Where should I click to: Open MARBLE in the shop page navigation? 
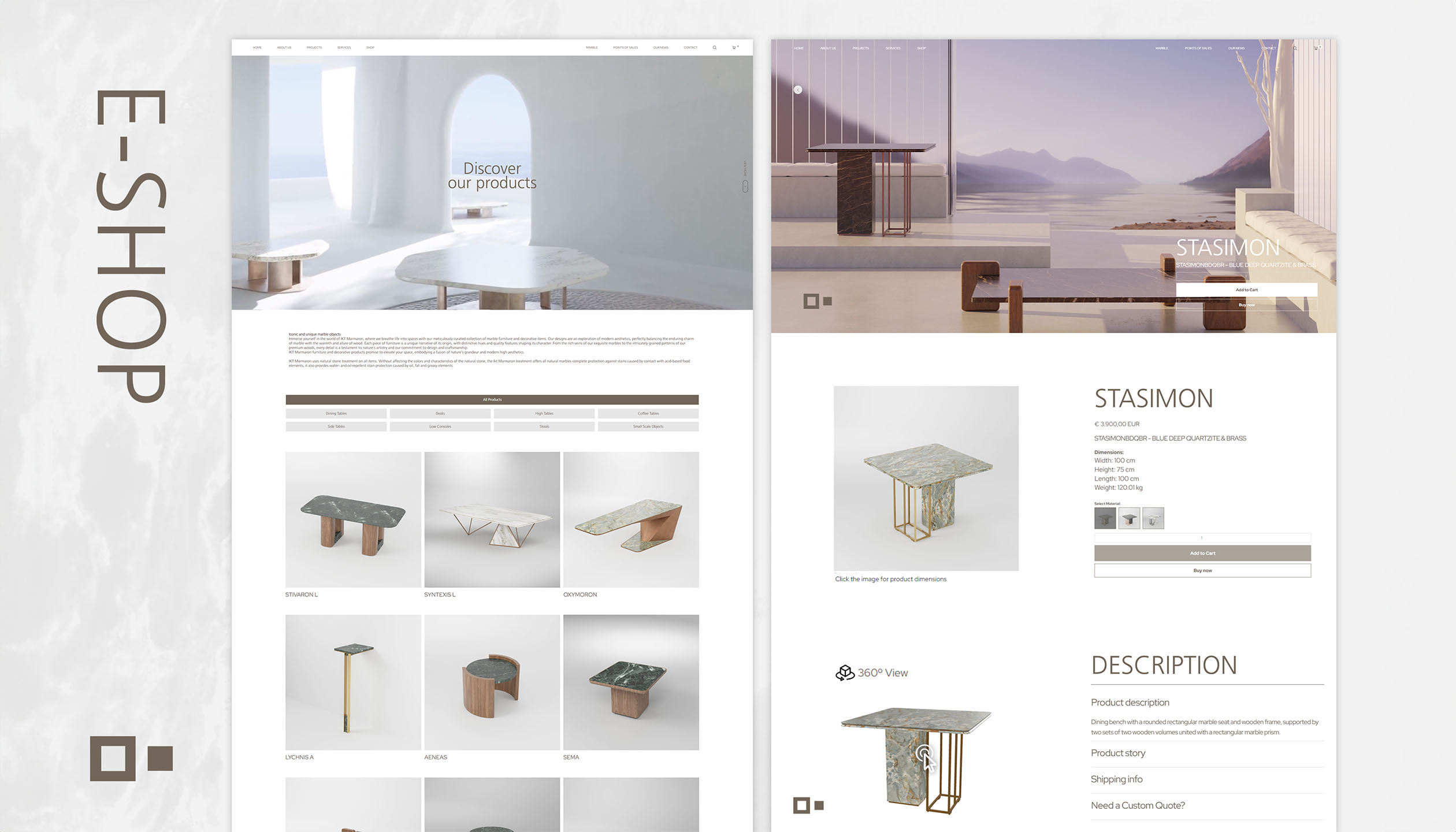(x=592, y=47)
